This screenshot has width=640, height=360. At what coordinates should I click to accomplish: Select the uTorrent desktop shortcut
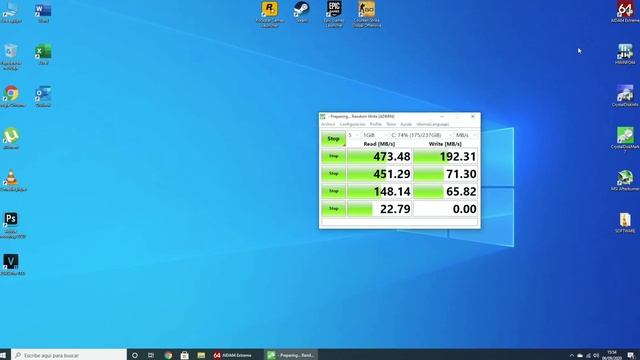(x=11, y=139)
